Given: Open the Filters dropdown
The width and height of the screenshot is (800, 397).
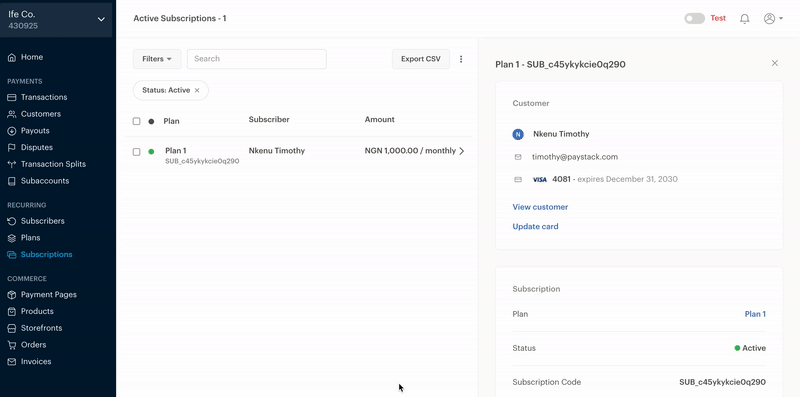Looking at the screenshot, I should point(157,59).
